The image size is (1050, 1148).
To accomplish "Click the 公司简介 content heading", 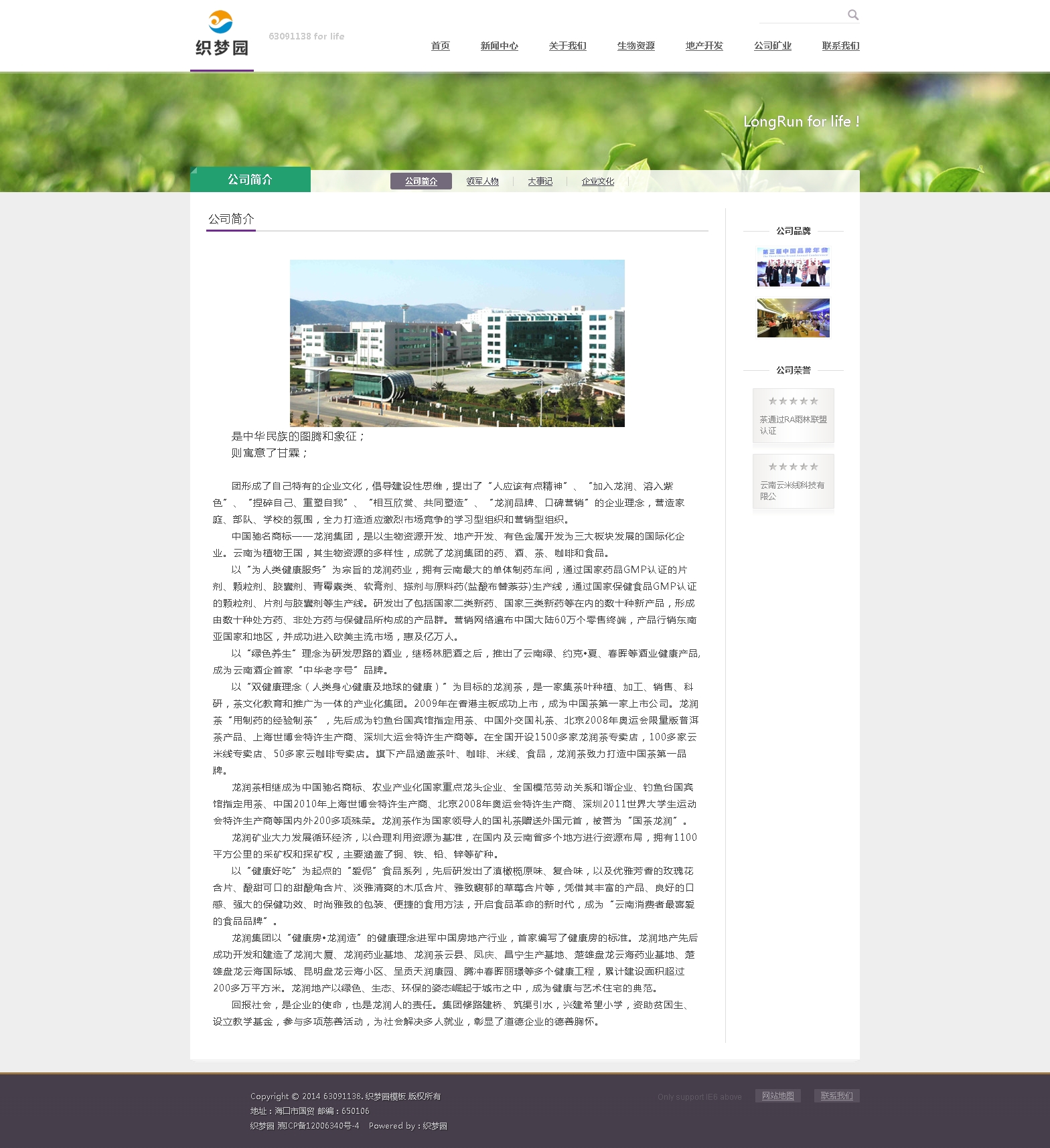I will 231,219.
